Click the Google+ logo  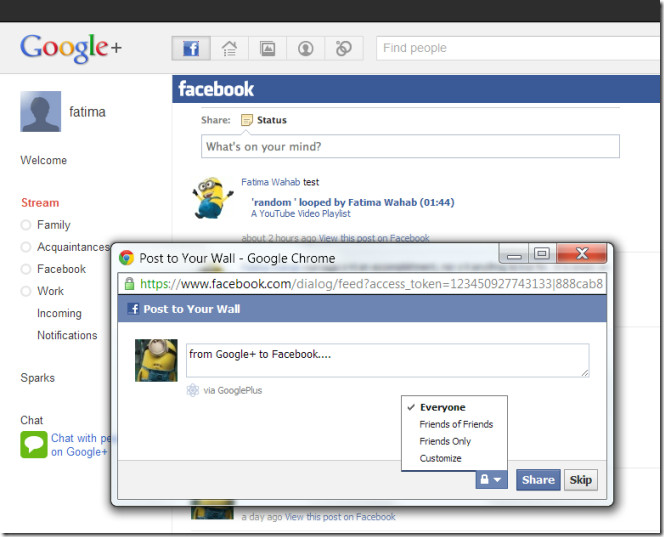click(x=71, y=48)
